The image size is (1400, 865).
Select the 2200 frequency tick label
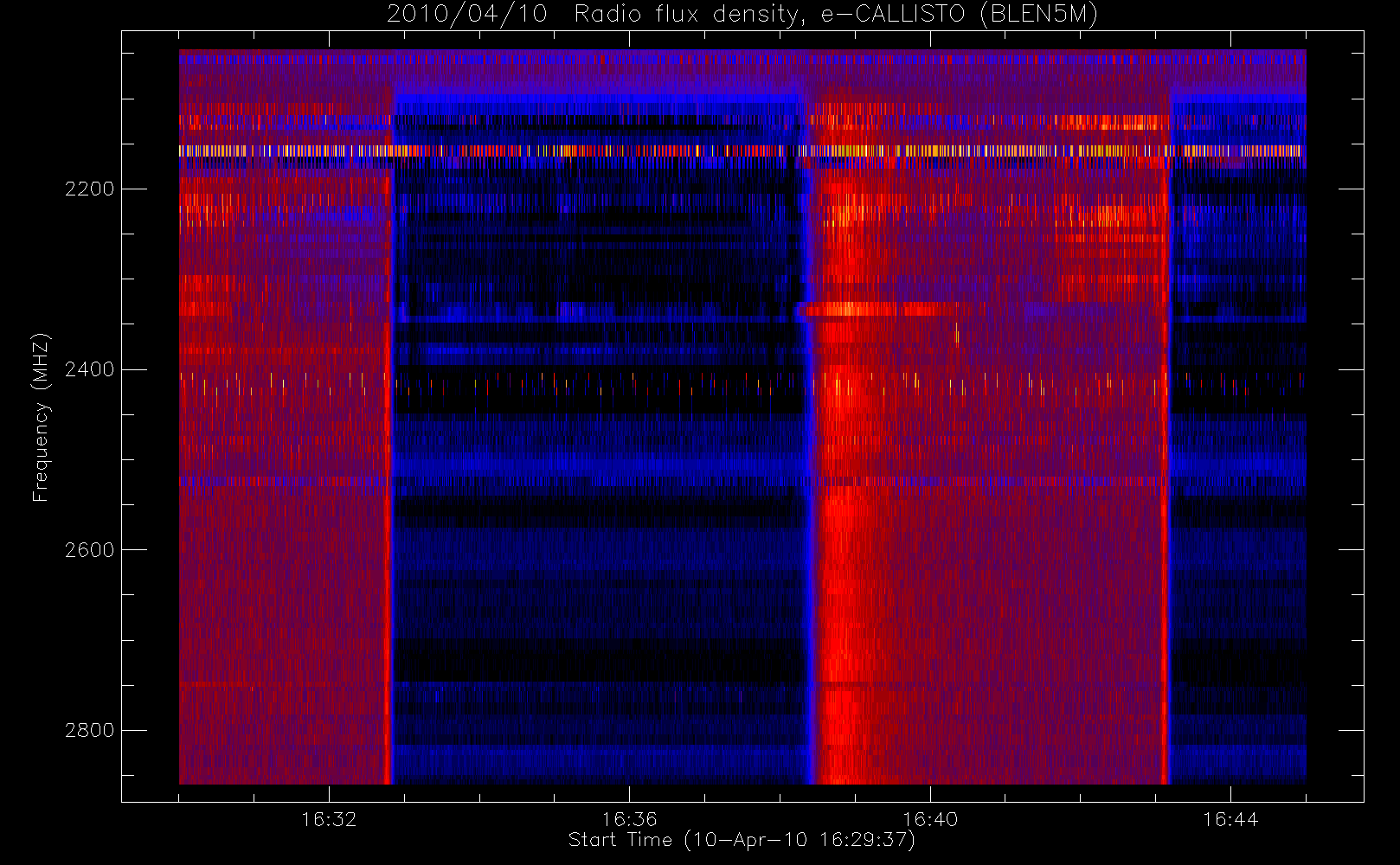point(89,189)
